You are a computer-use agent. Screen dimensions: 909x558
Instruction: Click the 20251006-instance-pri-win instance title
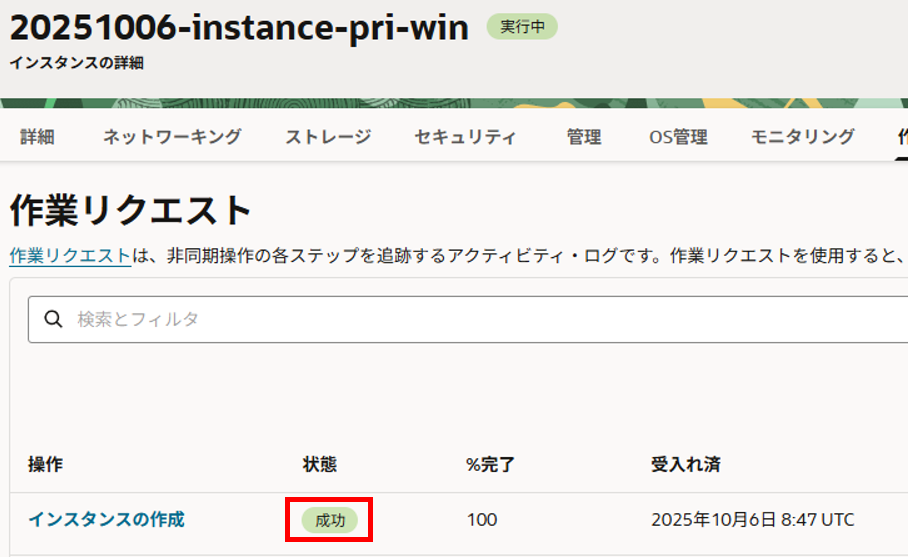240,28
